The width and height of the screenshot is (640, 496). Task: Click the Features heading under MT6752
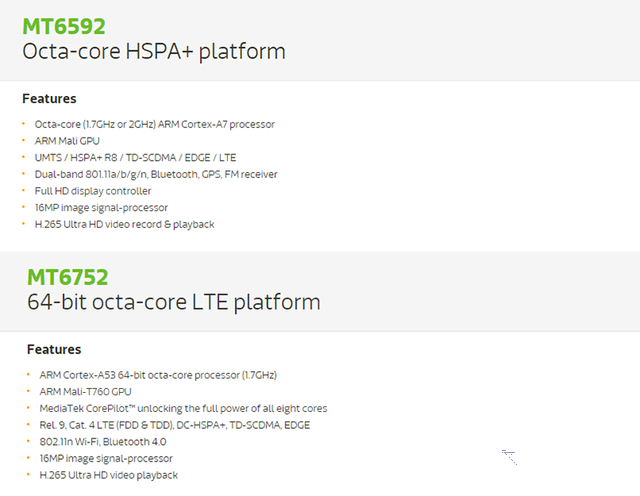(x=54, y=350)
